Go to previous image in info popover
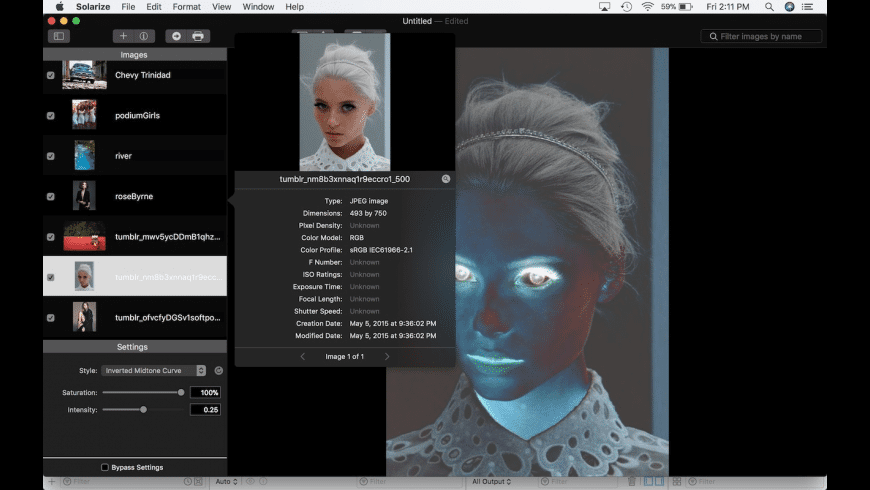 (x=303, y=356)
